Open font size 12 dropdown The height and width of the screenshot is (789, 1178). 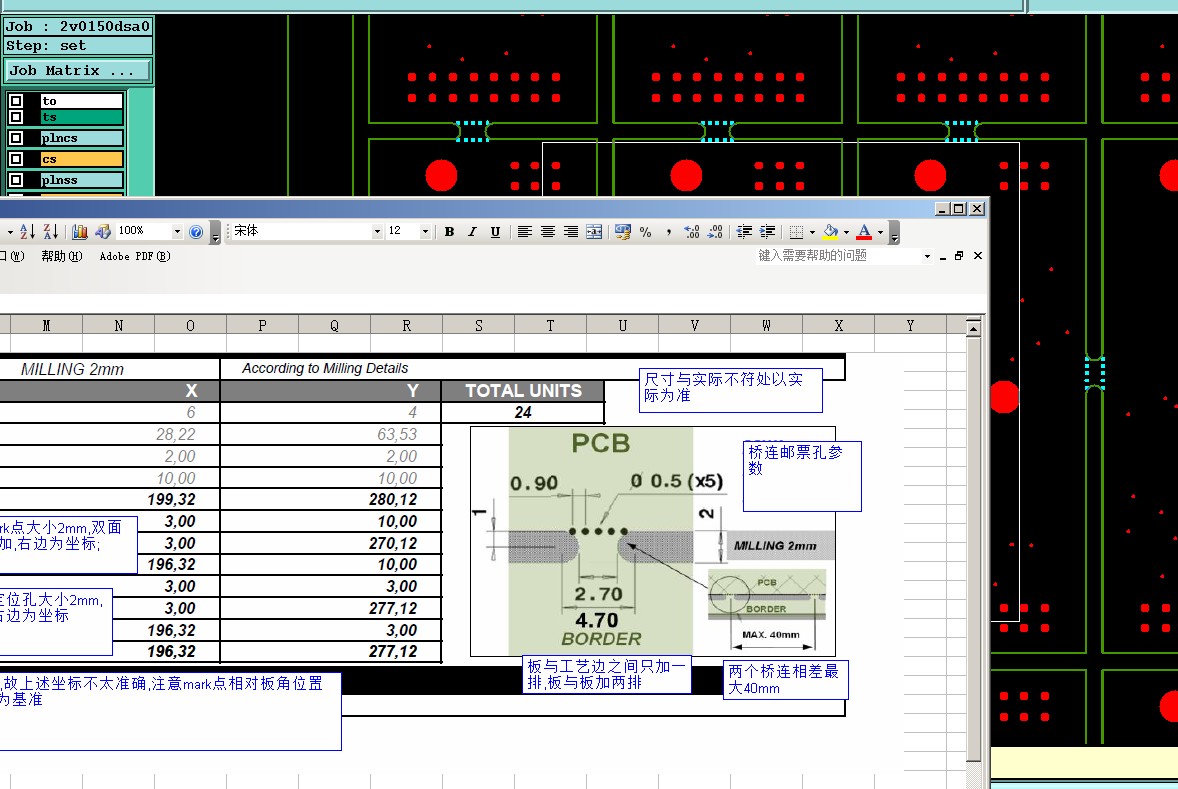[x=425, y=231]
